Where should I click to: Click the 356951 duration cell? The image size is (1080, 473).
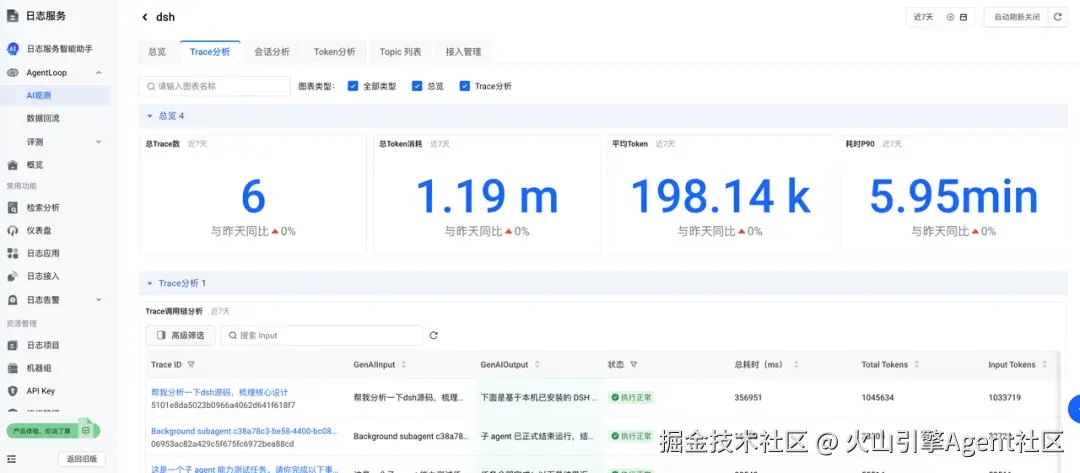[x=749, y=397]
